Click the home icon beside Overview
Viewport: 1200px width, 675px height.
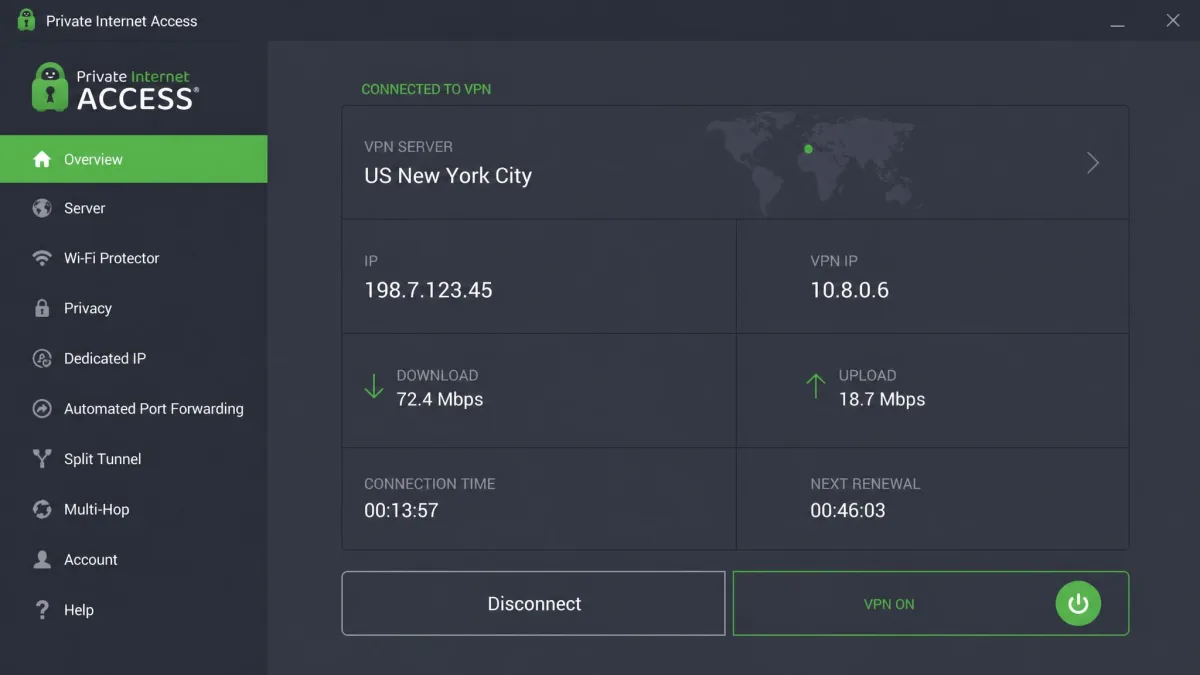coord(42,159)
